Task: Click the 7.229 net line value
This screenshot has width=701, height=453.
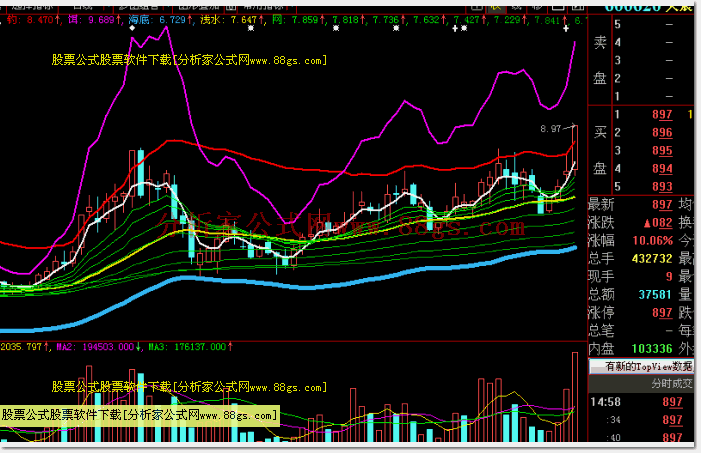Action: click(x=511, y=20)
